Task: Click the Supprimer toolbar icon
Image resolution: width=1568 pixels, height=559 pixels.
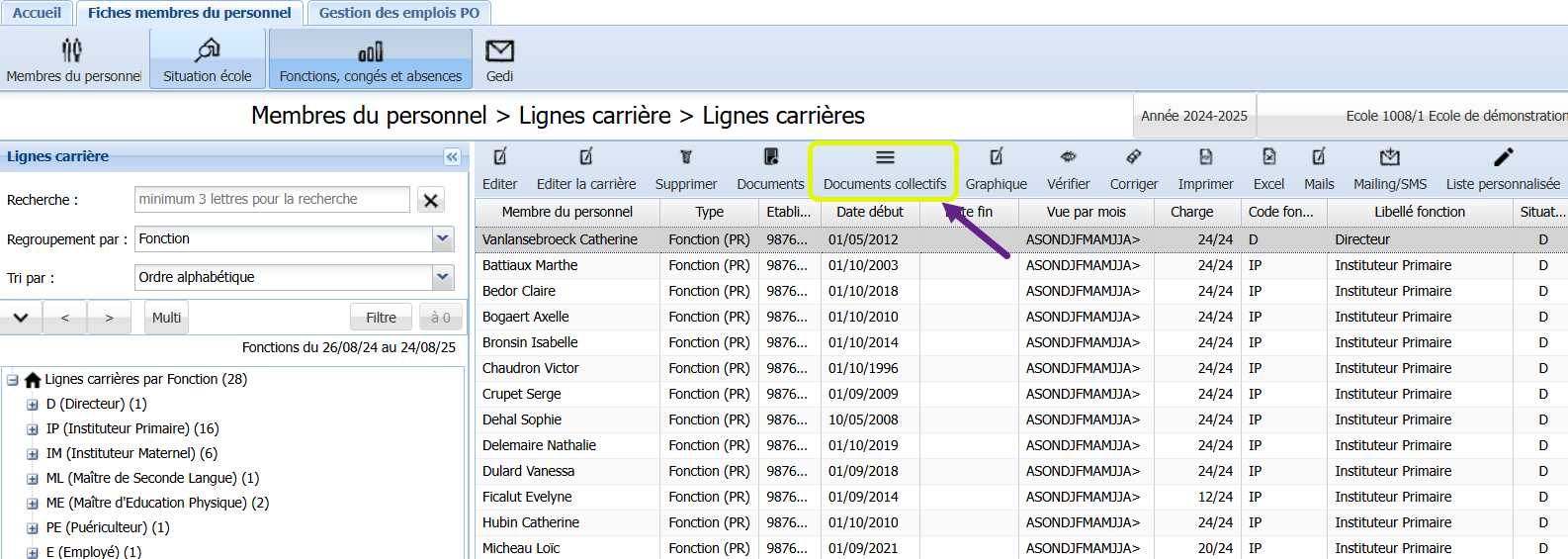Action: point(685,157)
